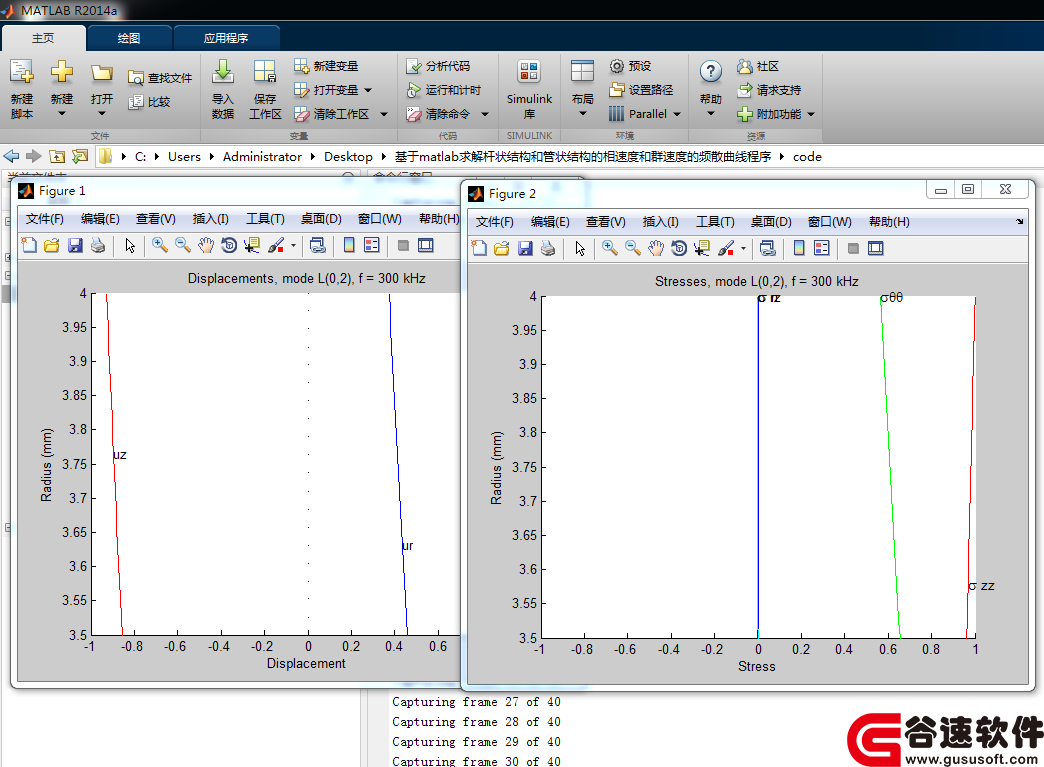
Task: Click 查找文件 (Find Files) in the ribbon
Action: pos(160,78)
